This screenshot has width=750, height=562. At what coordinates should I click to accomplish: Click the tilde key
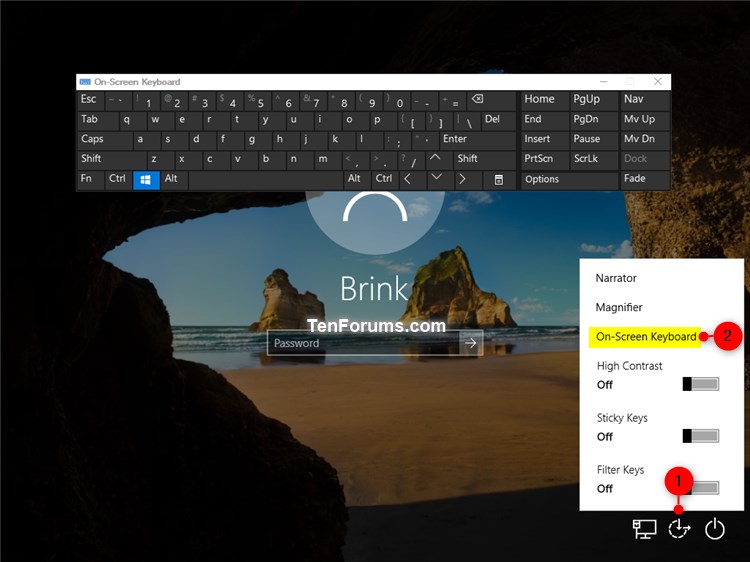coord(118,101)
